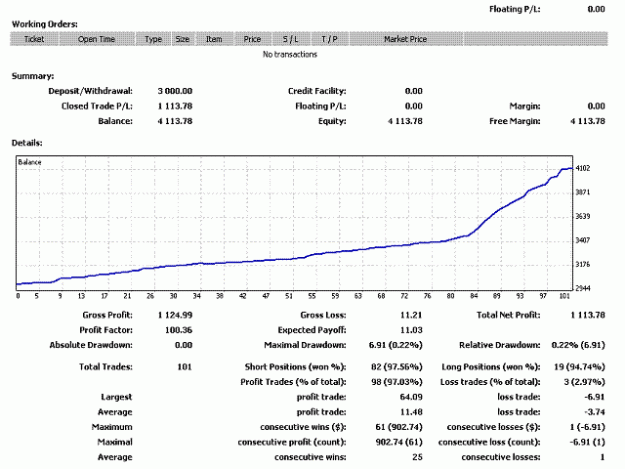The width and height of the screenshot is (625, 469).
Task: Select average profit trade value 11.48
Action: click(411, 412)
